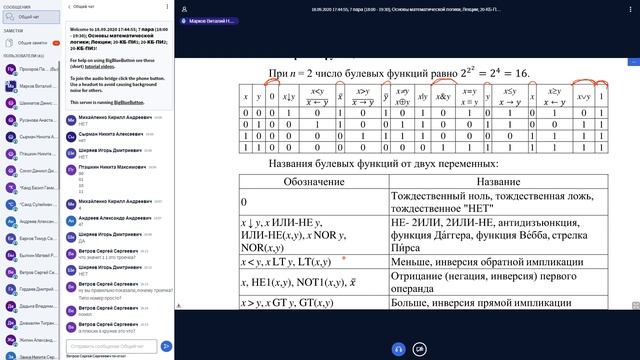Open Общие заметки shared notes
Image resolution: width=640 pixels, height=360 pixels.
32,43
